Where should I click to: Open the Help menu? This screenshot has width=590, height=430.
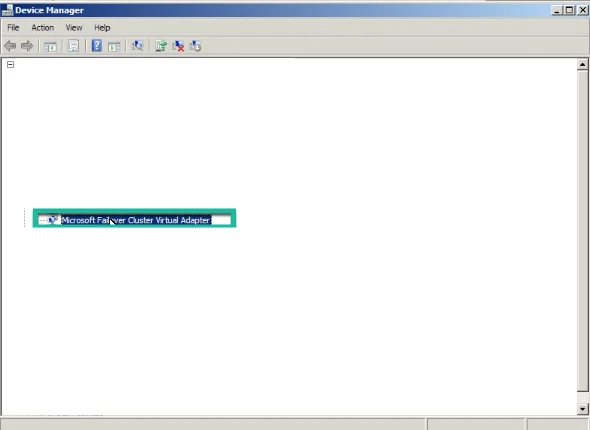[x=102, y=28]
